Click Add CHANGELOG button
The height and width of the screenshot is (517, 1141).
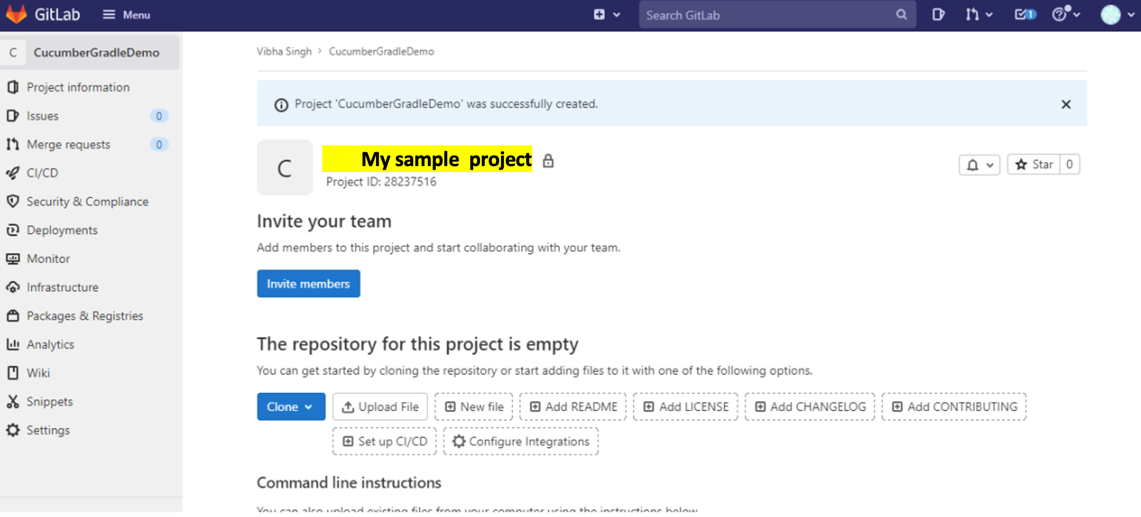coord(811,407)
